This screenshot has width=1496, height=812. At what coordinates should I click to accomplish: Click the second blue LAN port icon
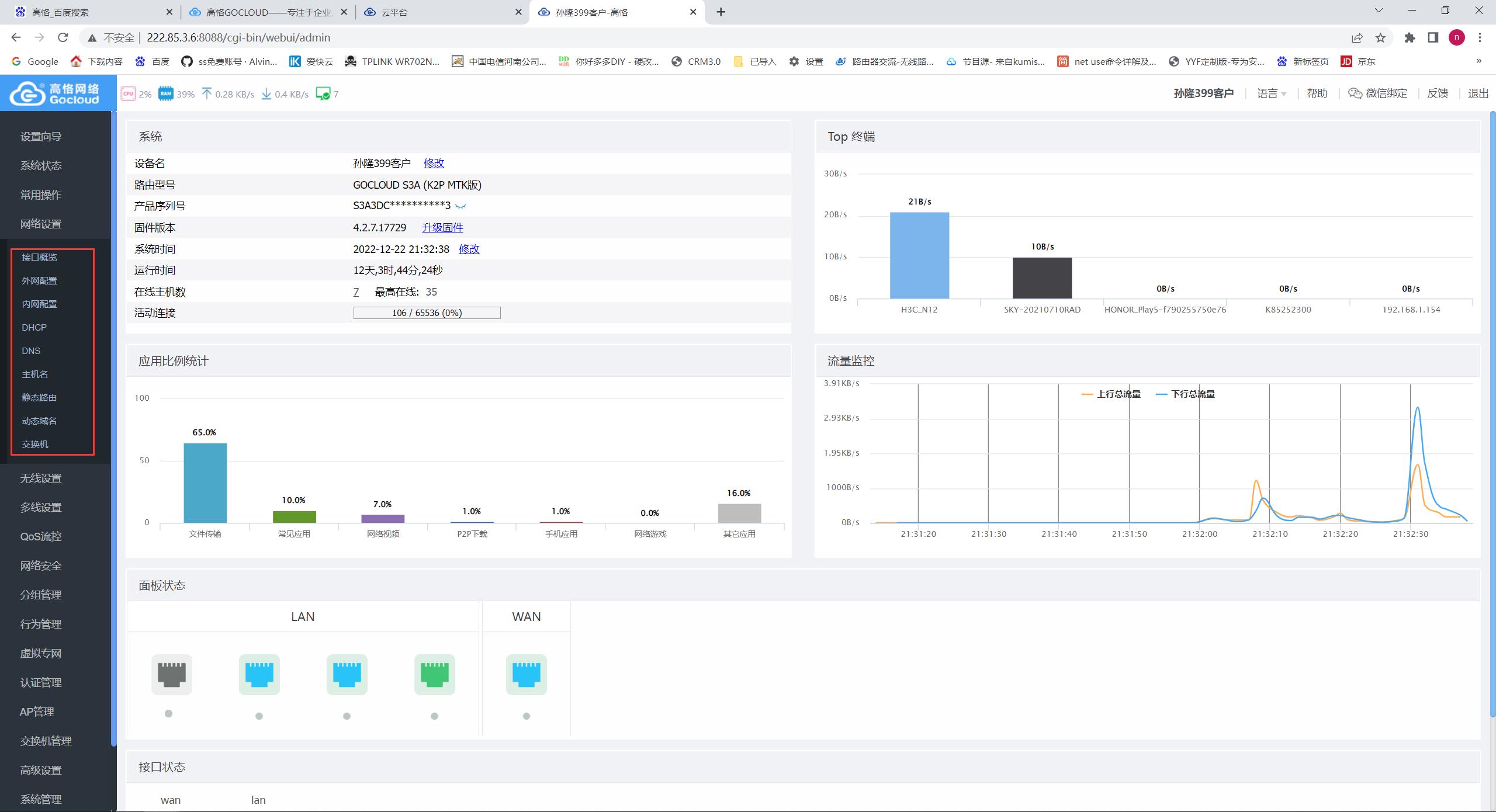(x=259, y=674)
